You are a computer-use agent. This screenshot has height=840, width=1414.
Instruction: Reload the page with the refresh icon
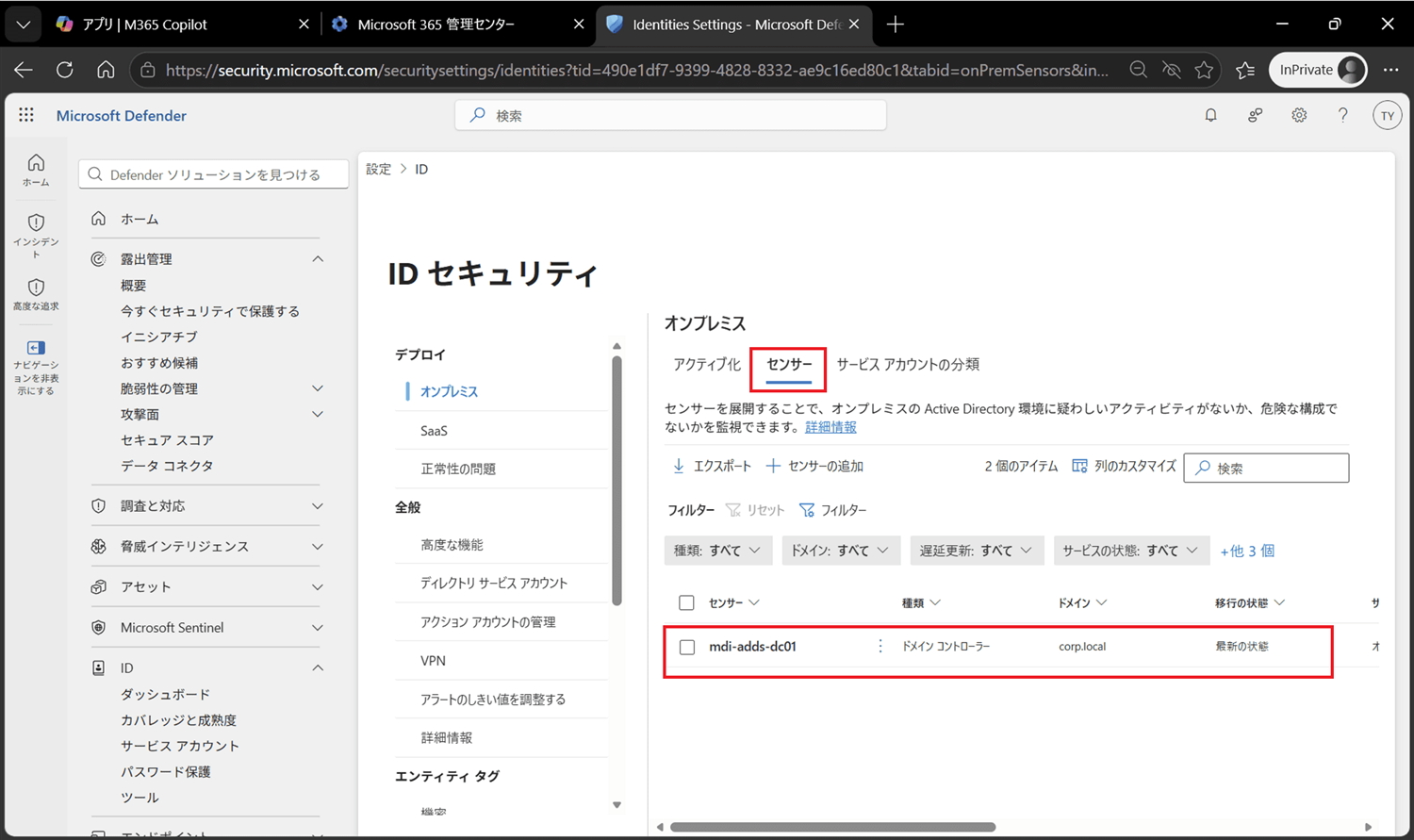point(65,70)
